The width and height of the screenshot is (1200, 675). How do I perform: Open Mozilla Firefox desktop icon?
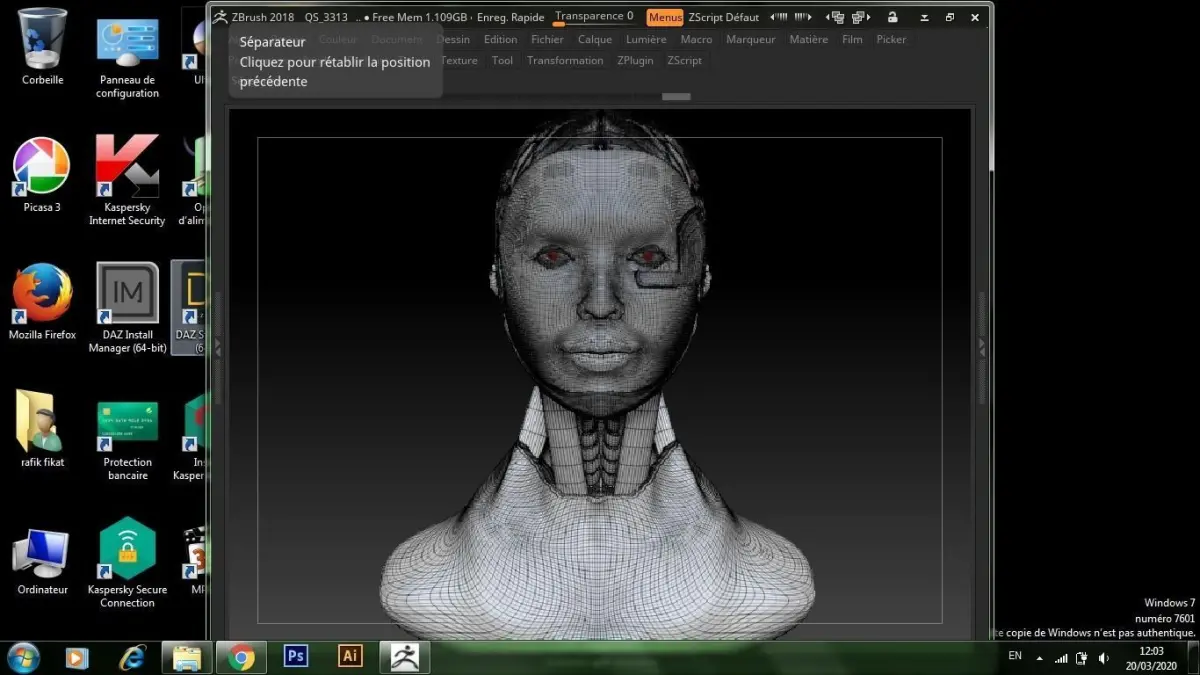42,302
